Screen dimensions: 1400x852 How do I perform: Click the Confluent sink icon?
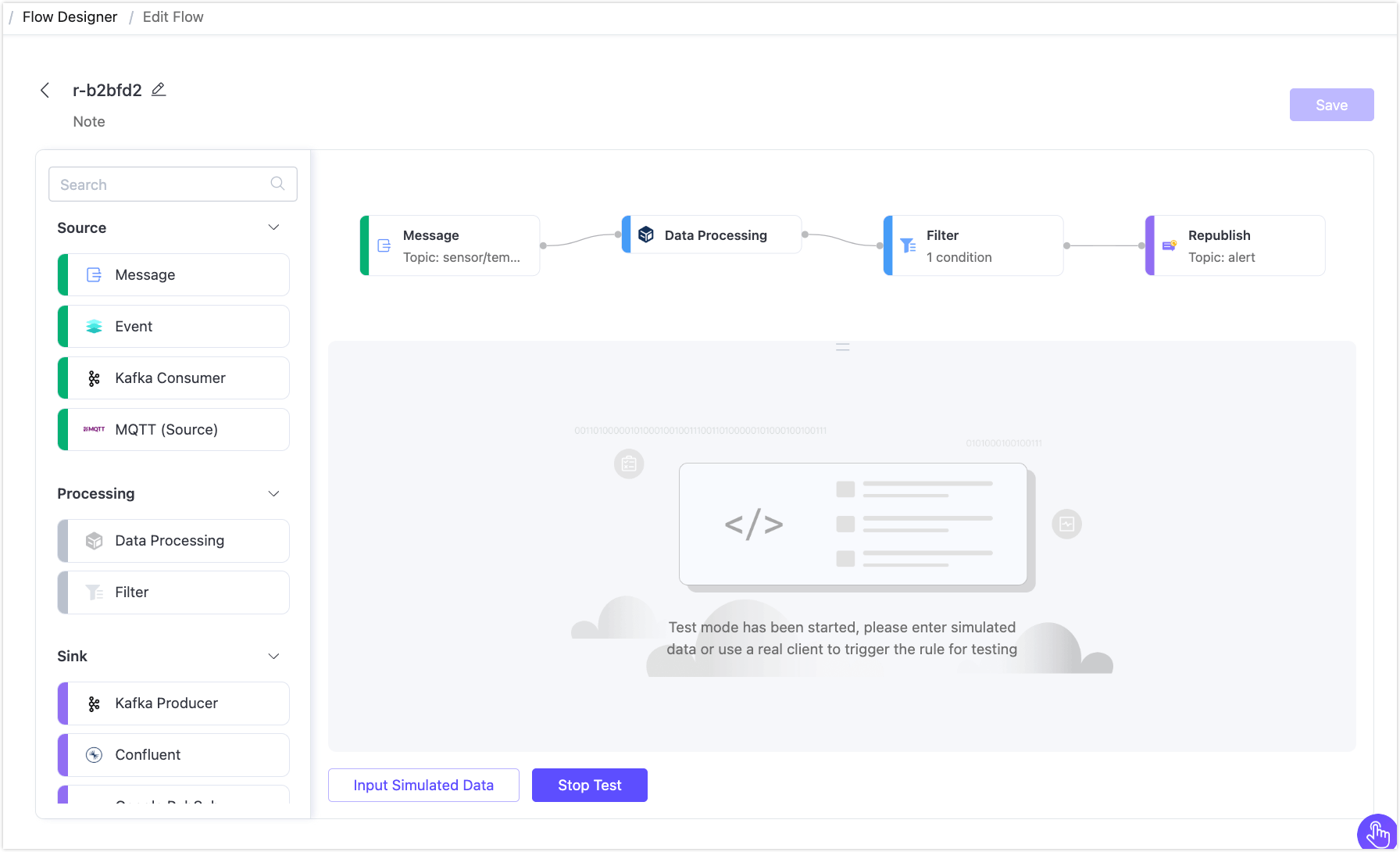(x=94, y=755)
